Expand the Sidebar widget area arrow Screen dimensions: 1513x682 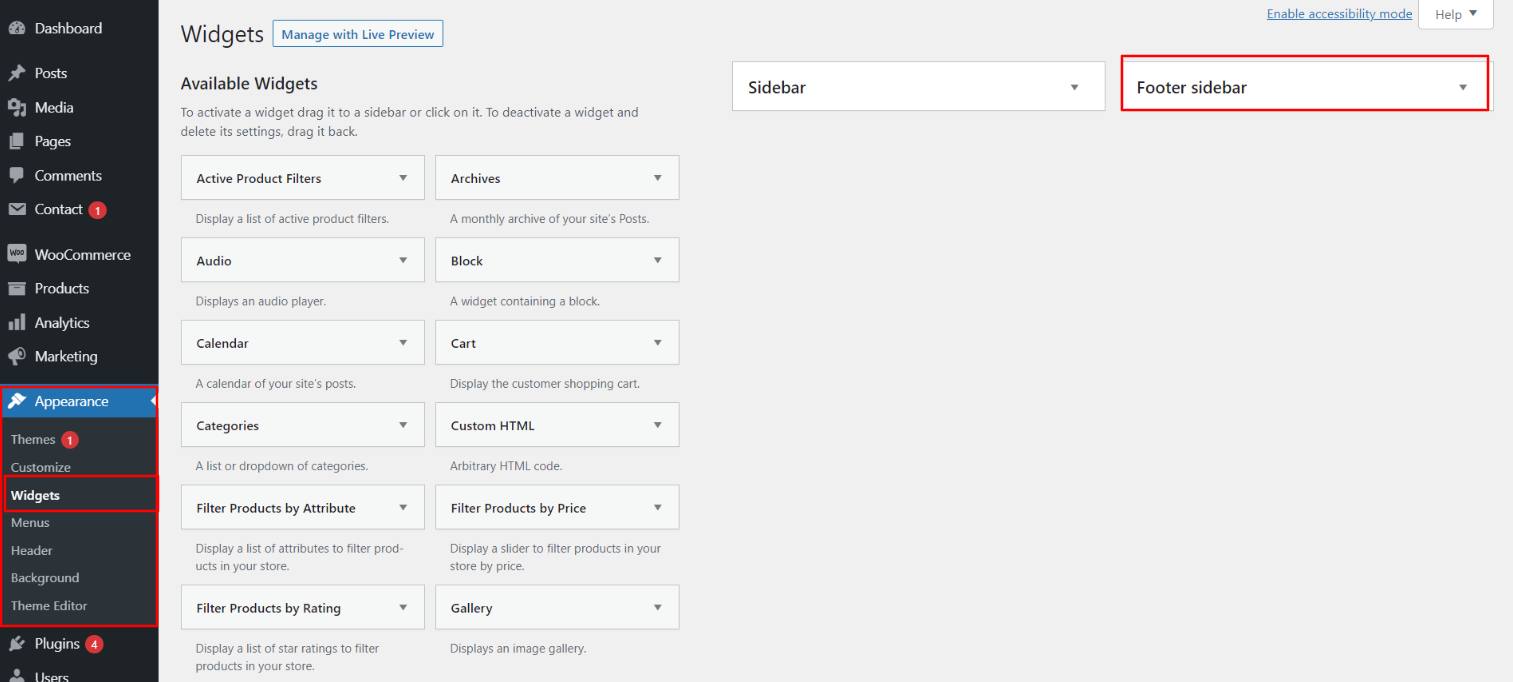[x=1075, y=87]
